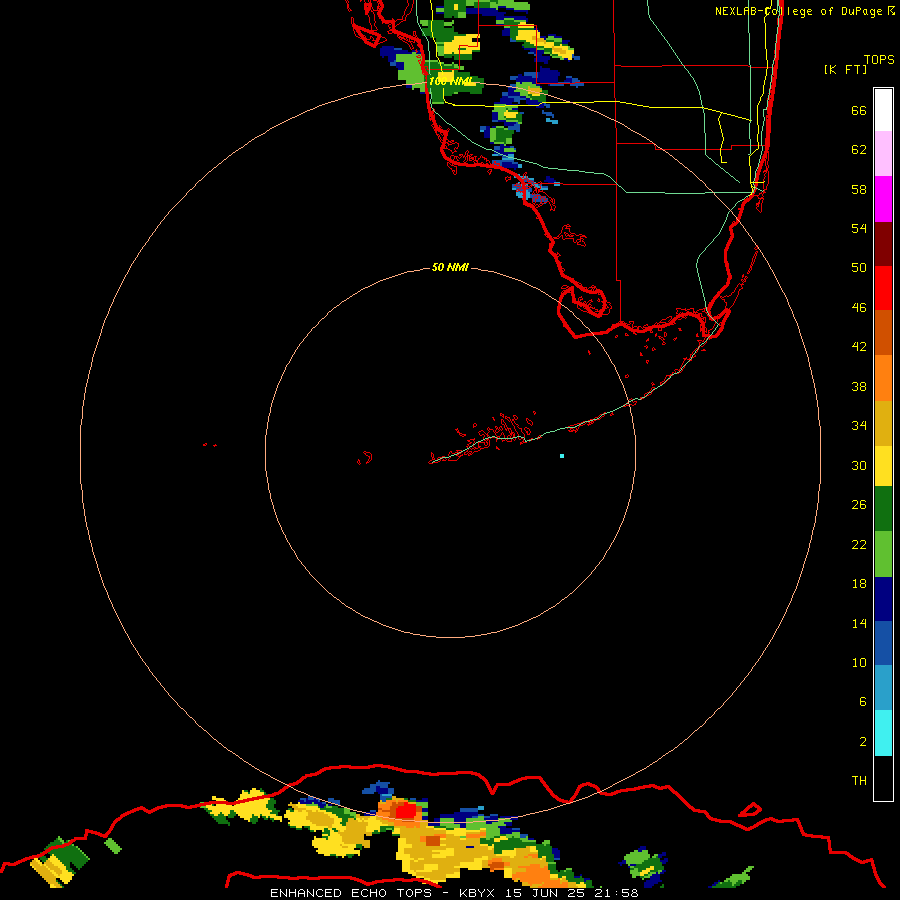Click the 54 value on the legend

859,228
